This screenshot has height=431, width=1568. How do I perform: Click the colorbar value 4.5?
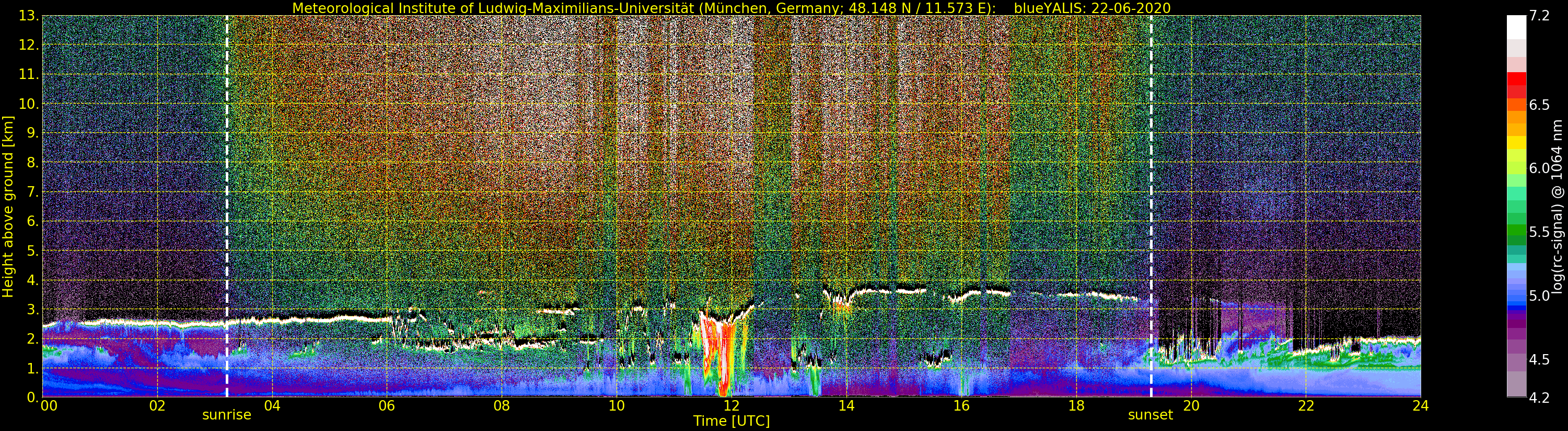(1539, 360)
